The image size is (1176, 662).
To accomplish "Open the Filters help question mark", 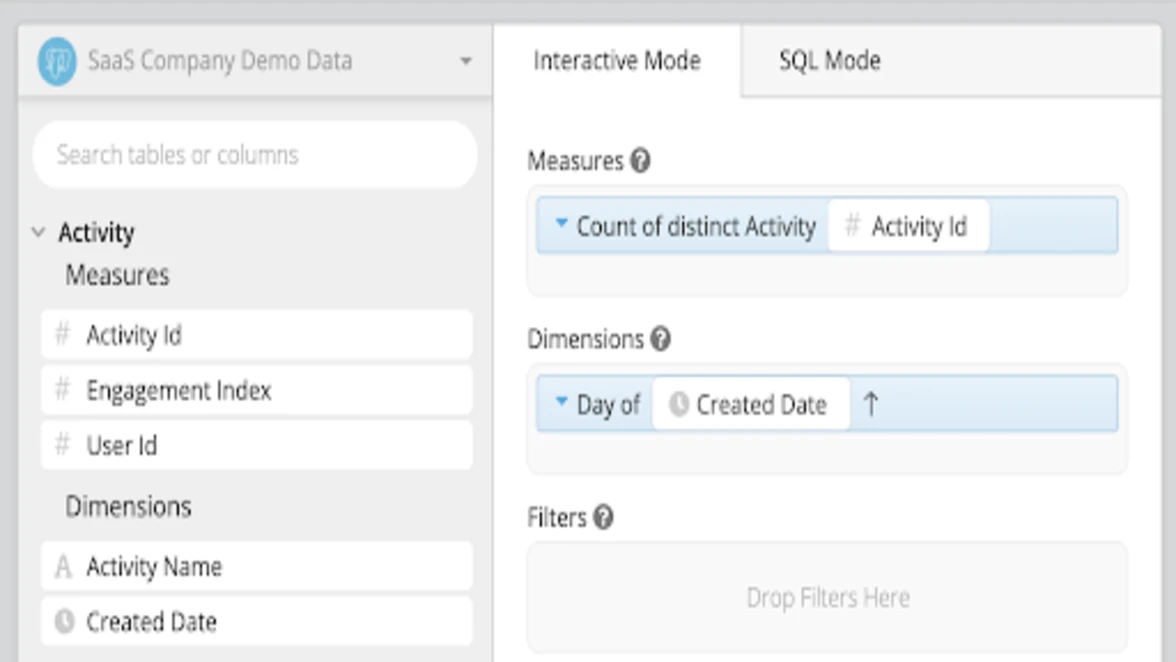I will coord(603,517).
